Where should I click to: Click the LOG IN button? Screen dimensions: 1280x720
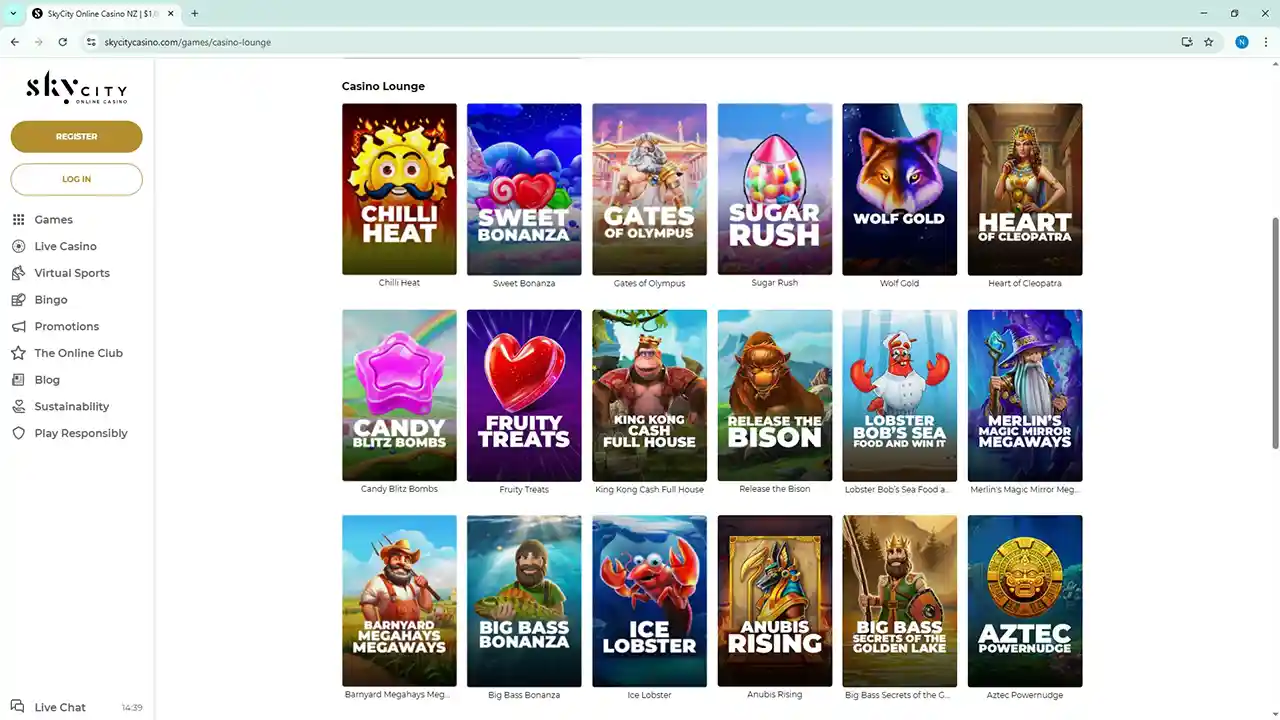coord(77,180)
